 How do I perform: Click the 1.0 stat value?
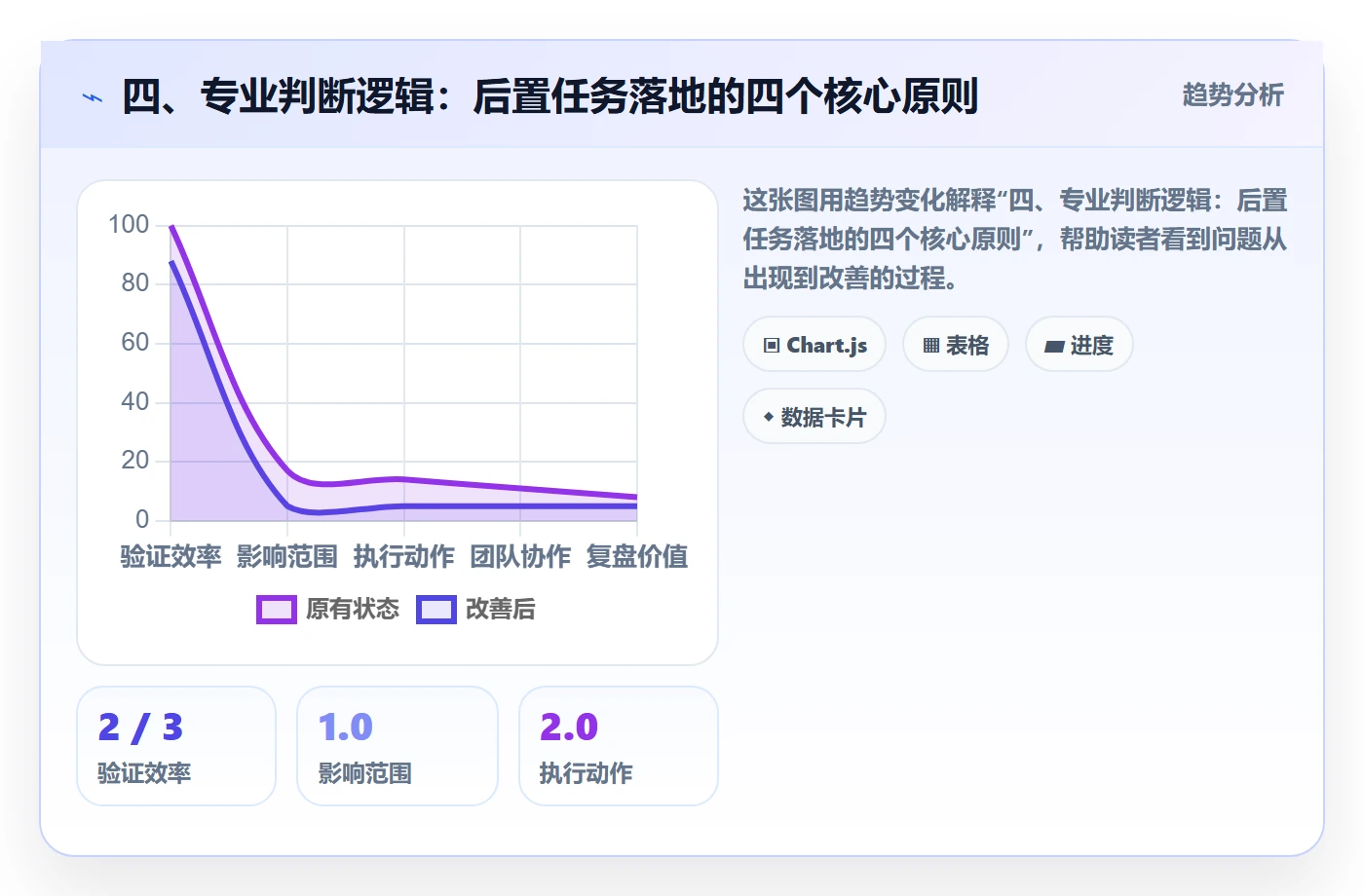(346, 728)
